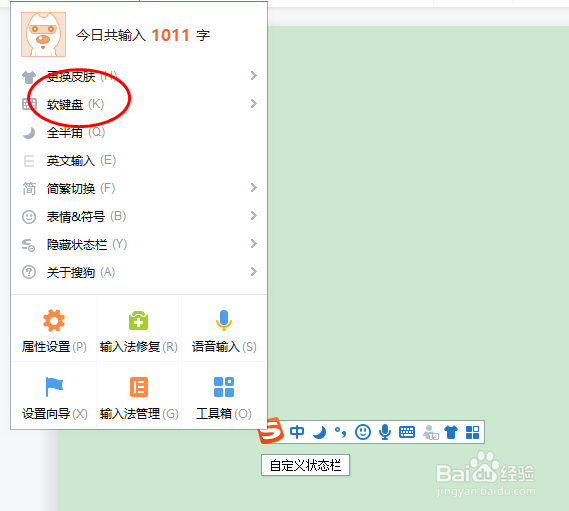Open 关于搜狗 about entry
Image resolution: width=569 pixels, height=511 pixels.
click(x=139, y=272)
